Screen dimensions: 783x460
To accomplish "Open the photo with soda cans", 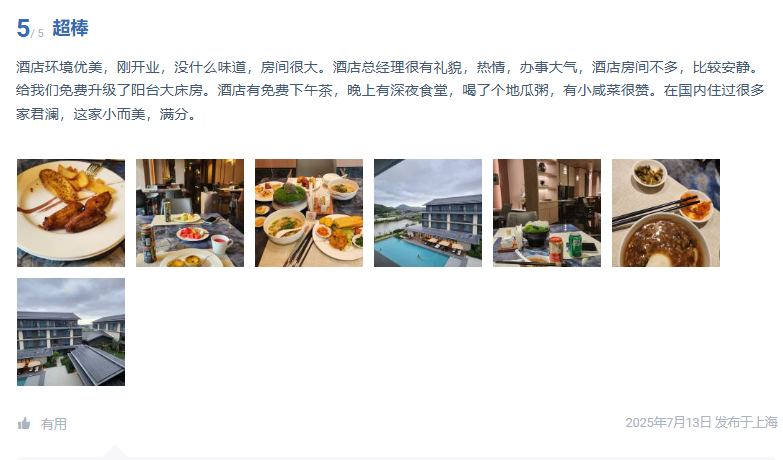I will point(547,213).
